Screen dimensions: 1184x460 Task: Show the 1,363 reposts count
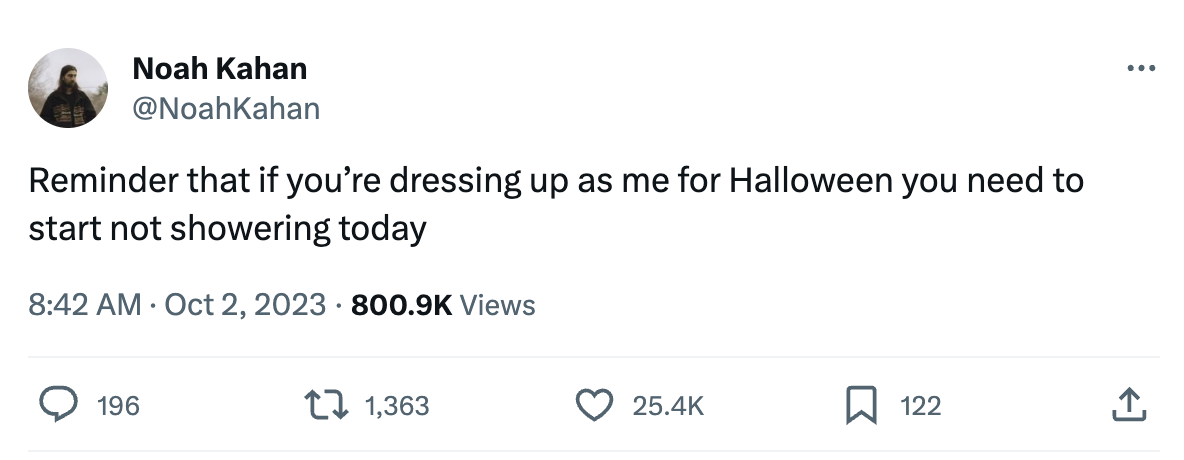click(x=397, y=406)
